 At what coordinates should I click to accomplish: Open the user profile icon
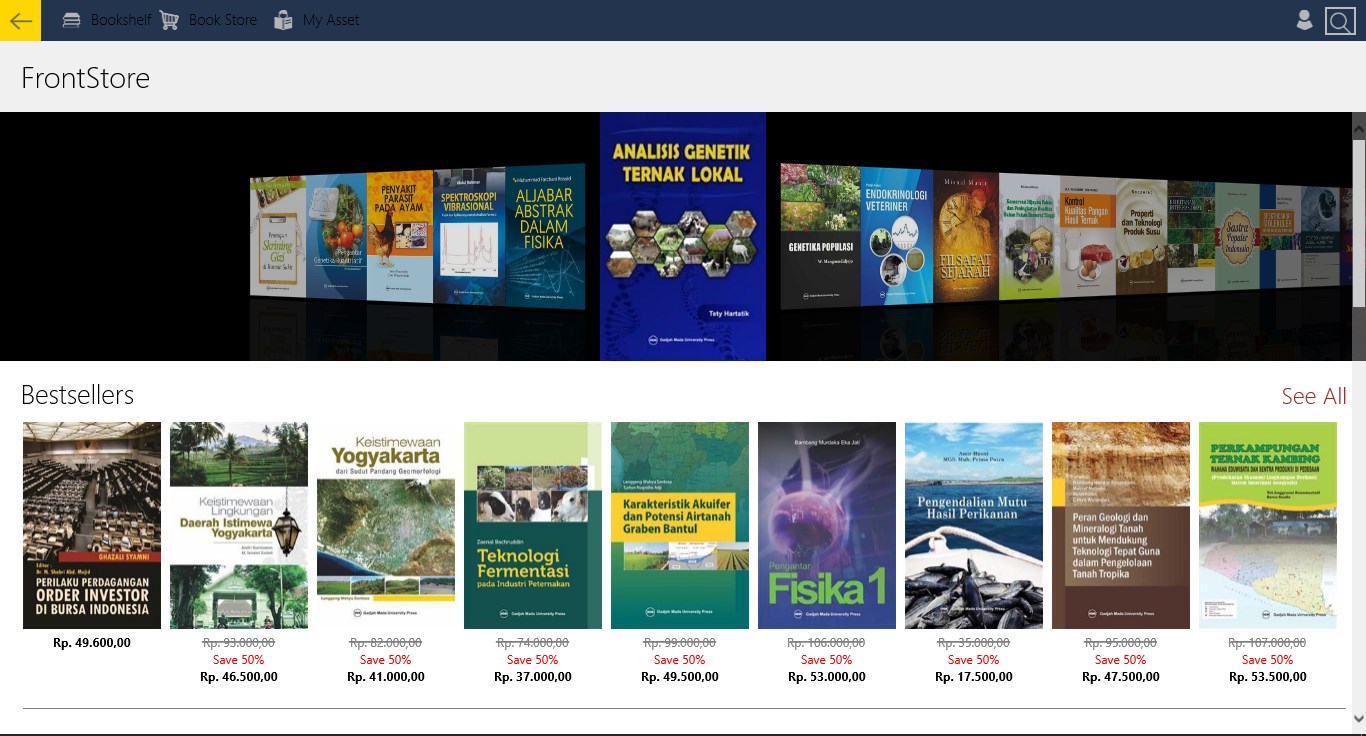pos(1304,20)
